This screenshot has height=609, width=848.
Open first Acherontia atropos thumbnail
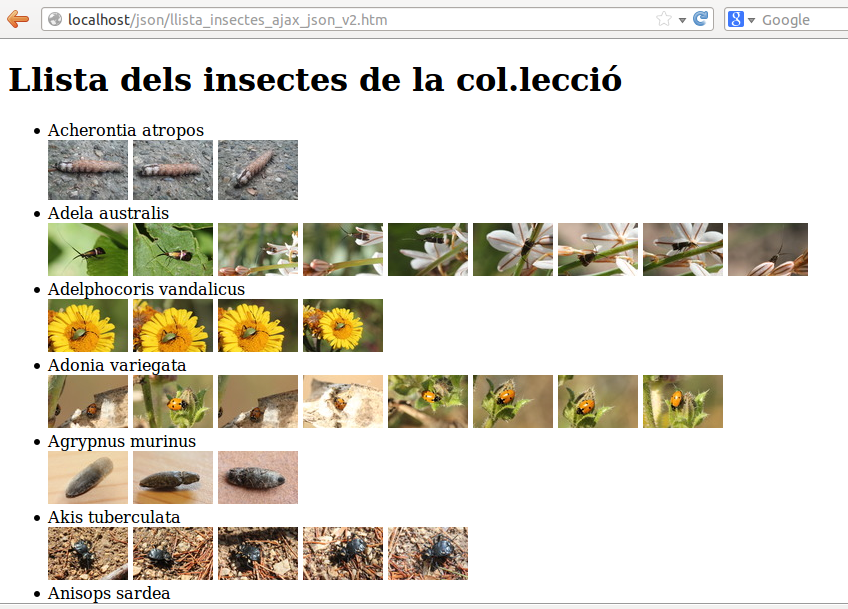pos(88,170)
